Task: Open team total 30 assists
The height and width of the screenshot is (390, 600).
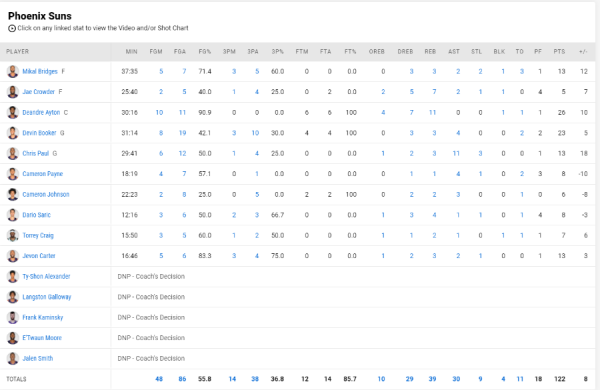Action: coord(456,379)
